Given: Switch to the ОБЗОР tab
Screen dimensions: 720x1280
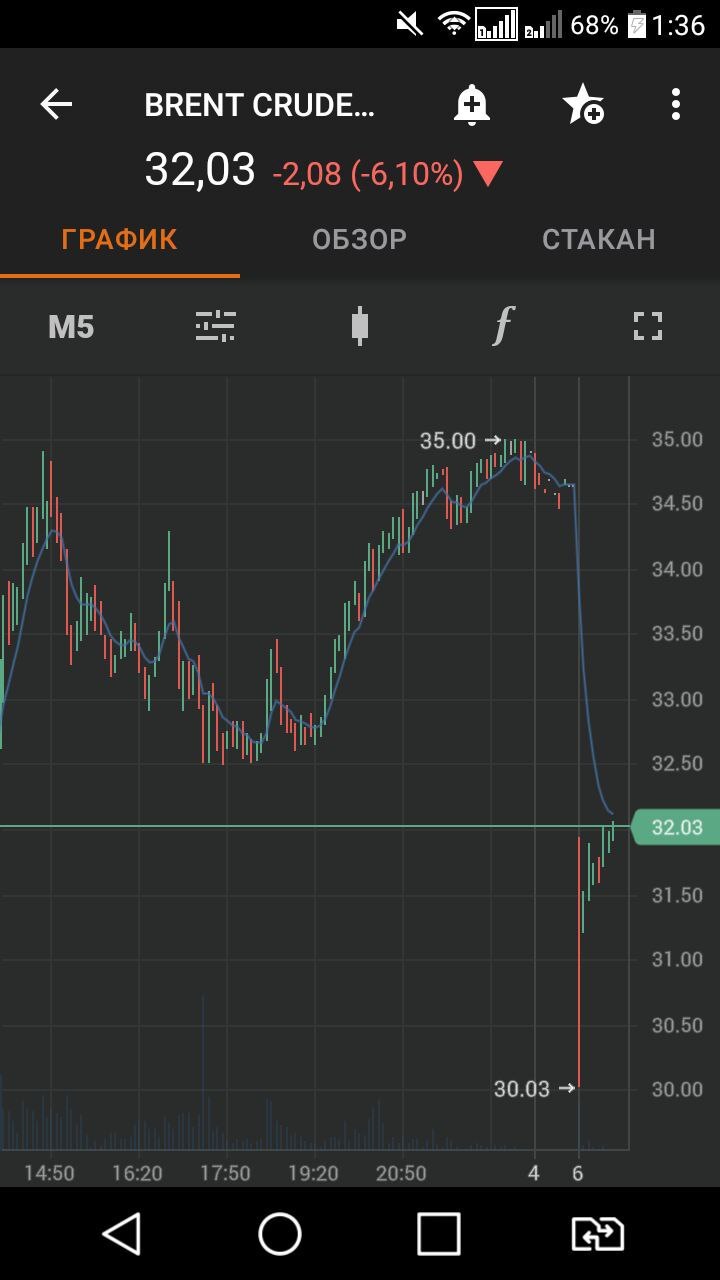Looking at the screenshot, I should click(359, 240).
